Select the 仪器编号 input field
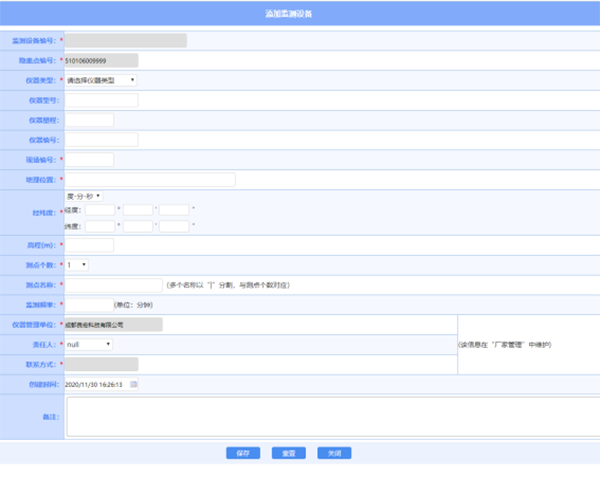The height and width of the screenshot is (479, 600). [x=101, y=140]
